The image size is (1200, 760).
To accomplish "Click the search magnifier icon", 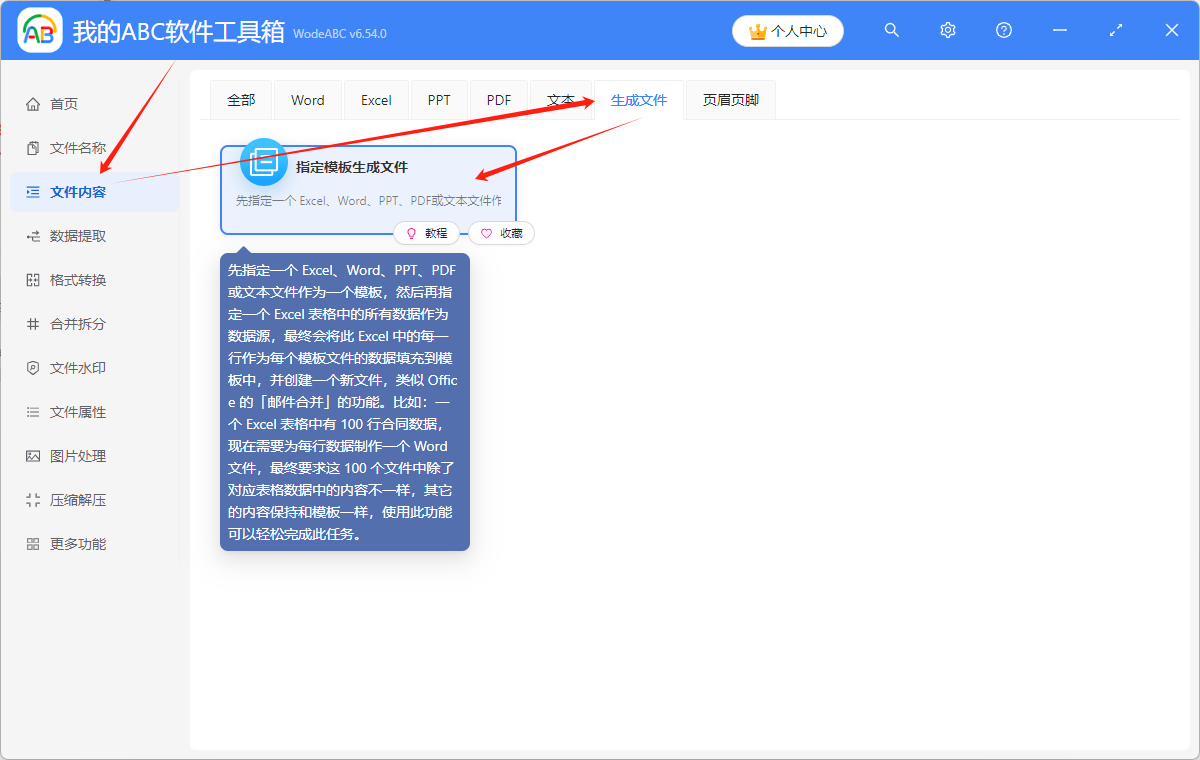I will click(891, 30).
